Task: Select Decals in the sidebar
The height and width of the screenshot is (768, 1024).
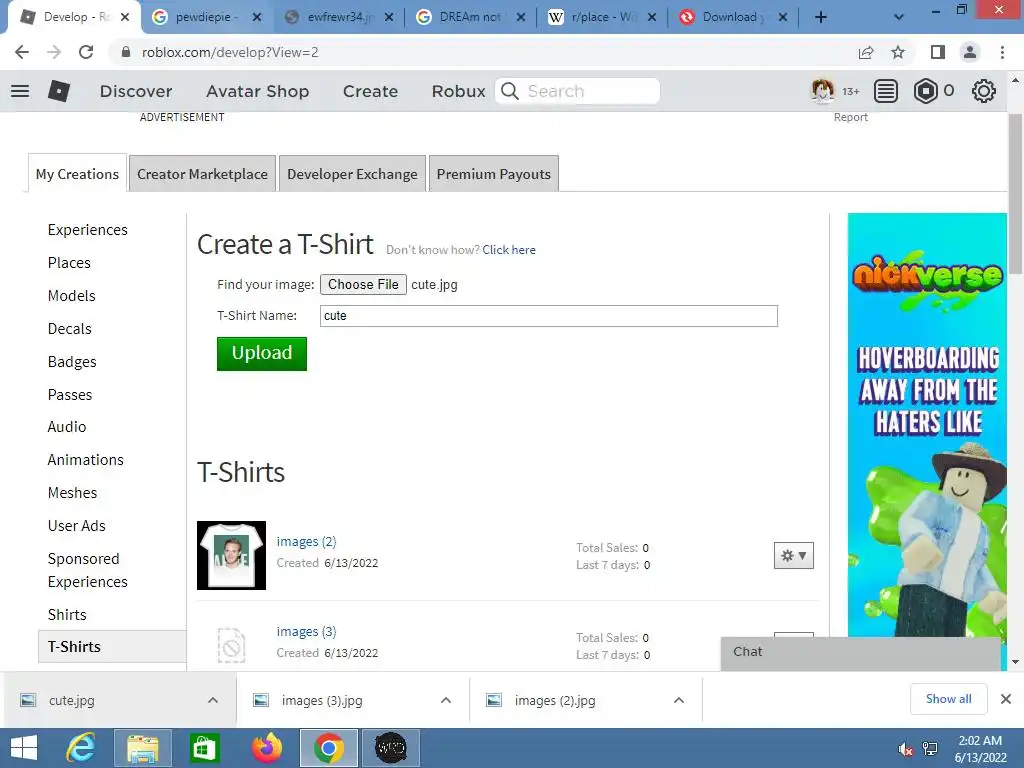Action: click(69, 328)
